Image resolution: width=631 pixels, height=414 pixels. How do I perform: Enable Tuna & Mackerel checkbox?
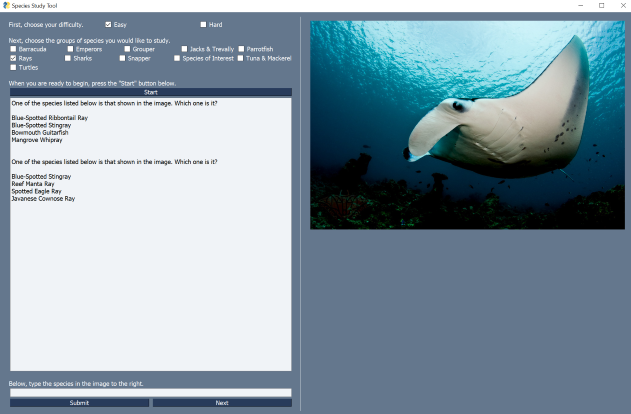coord(240,58)
